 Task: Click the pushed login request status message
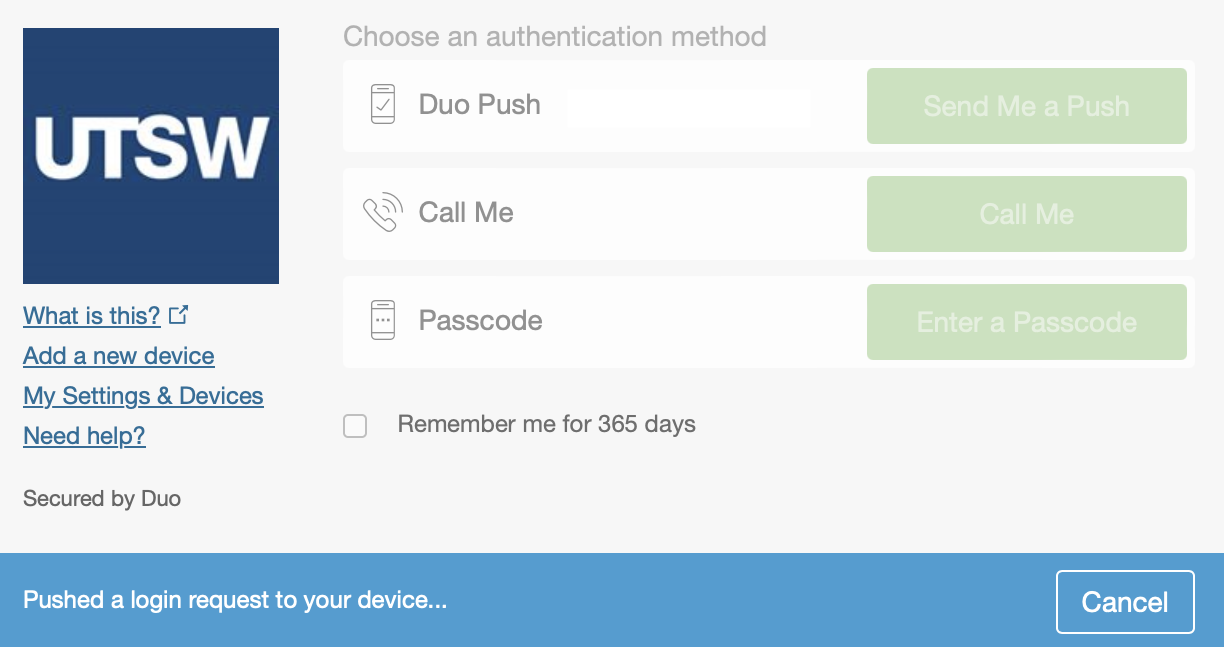point(237,600)
